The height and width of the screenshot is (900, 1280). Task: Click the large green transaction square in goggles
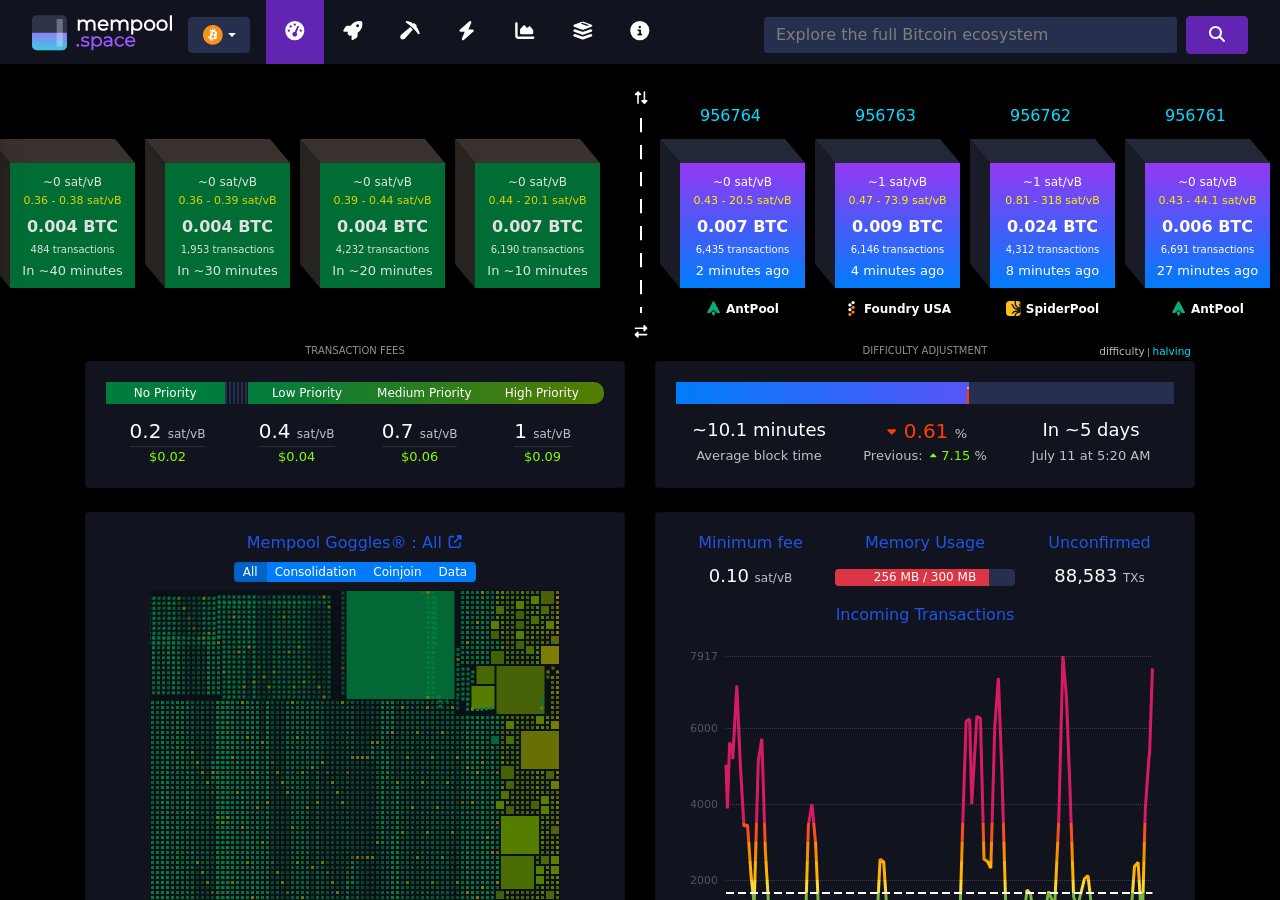(x=400, y=644)
